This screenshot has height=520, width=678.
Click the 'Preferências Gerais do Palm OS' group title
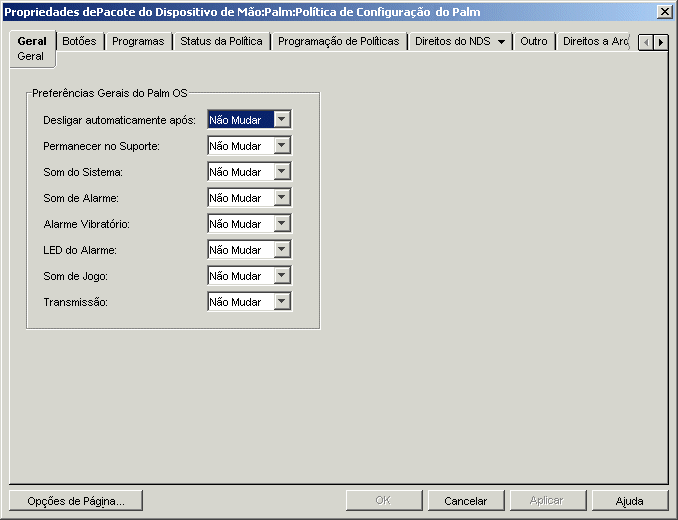pos(110,93)
